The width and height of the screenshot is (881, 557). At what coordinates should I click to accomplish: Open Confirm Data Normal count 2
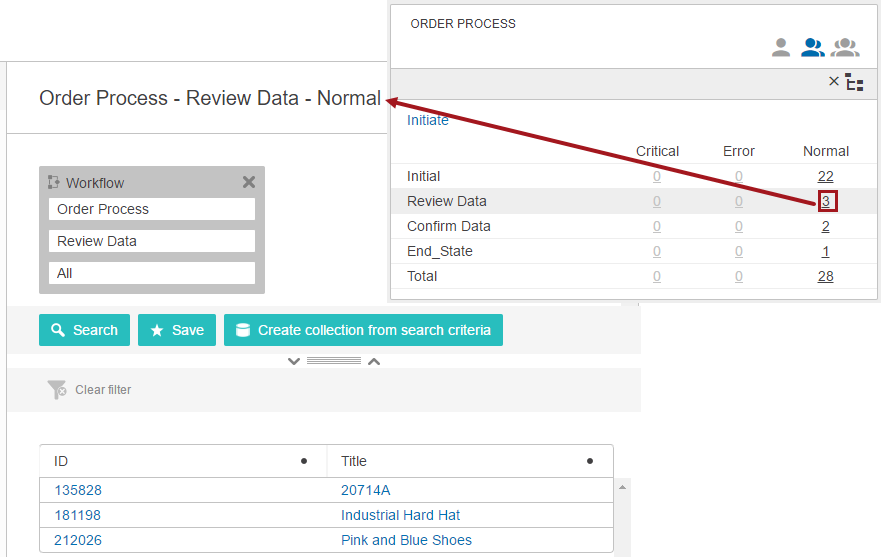point(825,227)
